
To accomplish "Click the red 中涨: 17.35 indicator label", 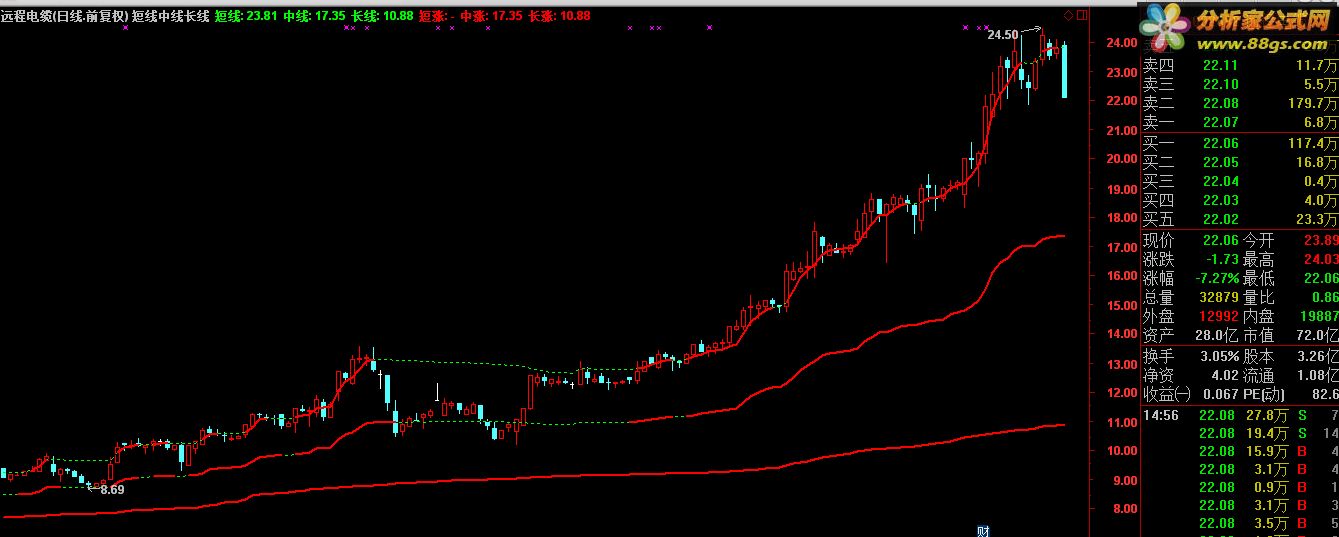I will [491, 16].
